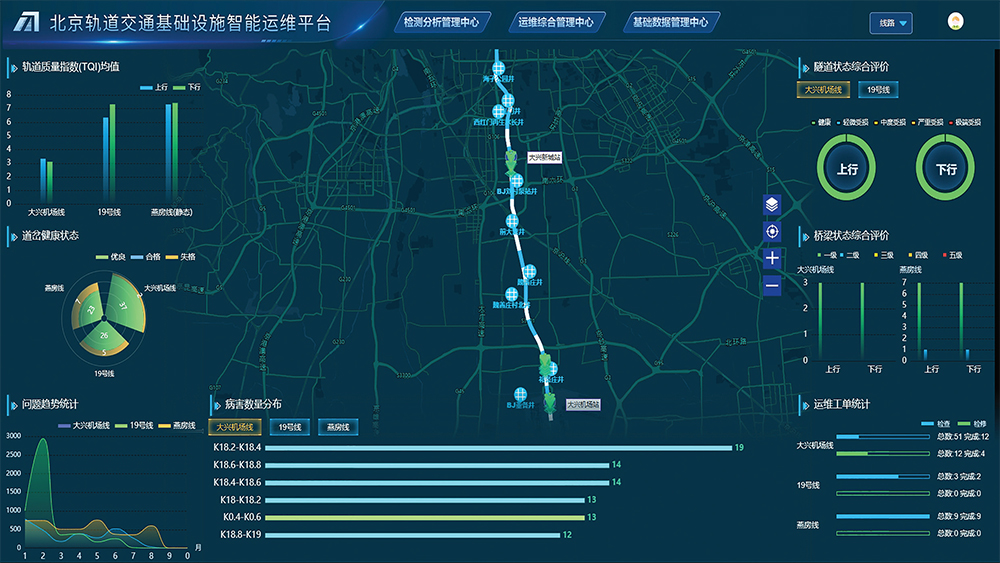Image resolution: width=1000 pixels, height=563 pixels.
Task: Go to 基础数据管理中心 in top navigation
Action: 671,21
